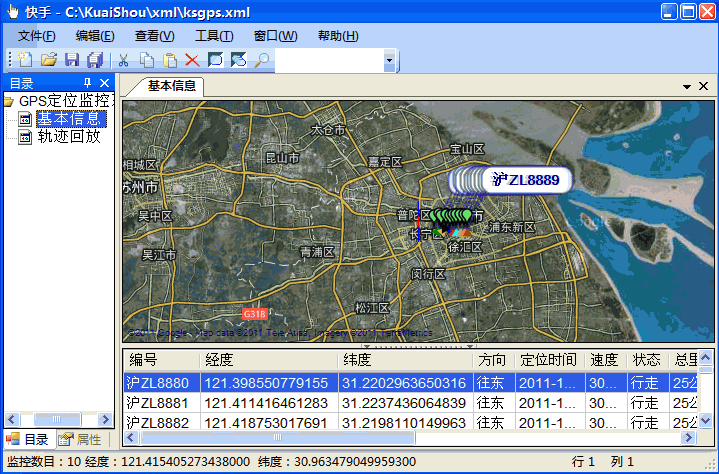719x474 pixels.
Task: Click the table horizontal scrollbar thumb
Action: (x=277, y=437)
